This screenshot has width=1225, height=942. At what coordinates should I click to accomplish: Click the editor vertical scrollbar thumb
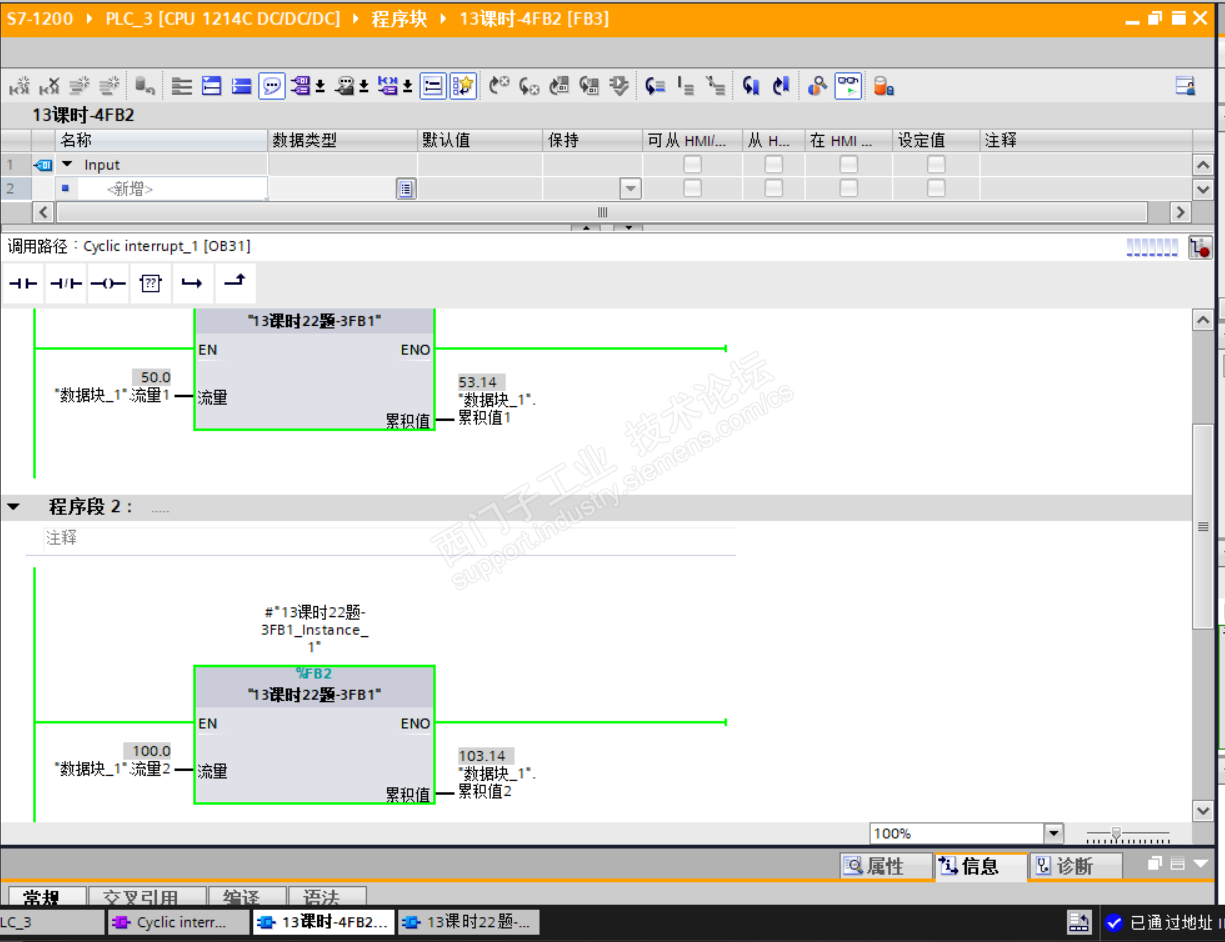[x=1203, y=526]
